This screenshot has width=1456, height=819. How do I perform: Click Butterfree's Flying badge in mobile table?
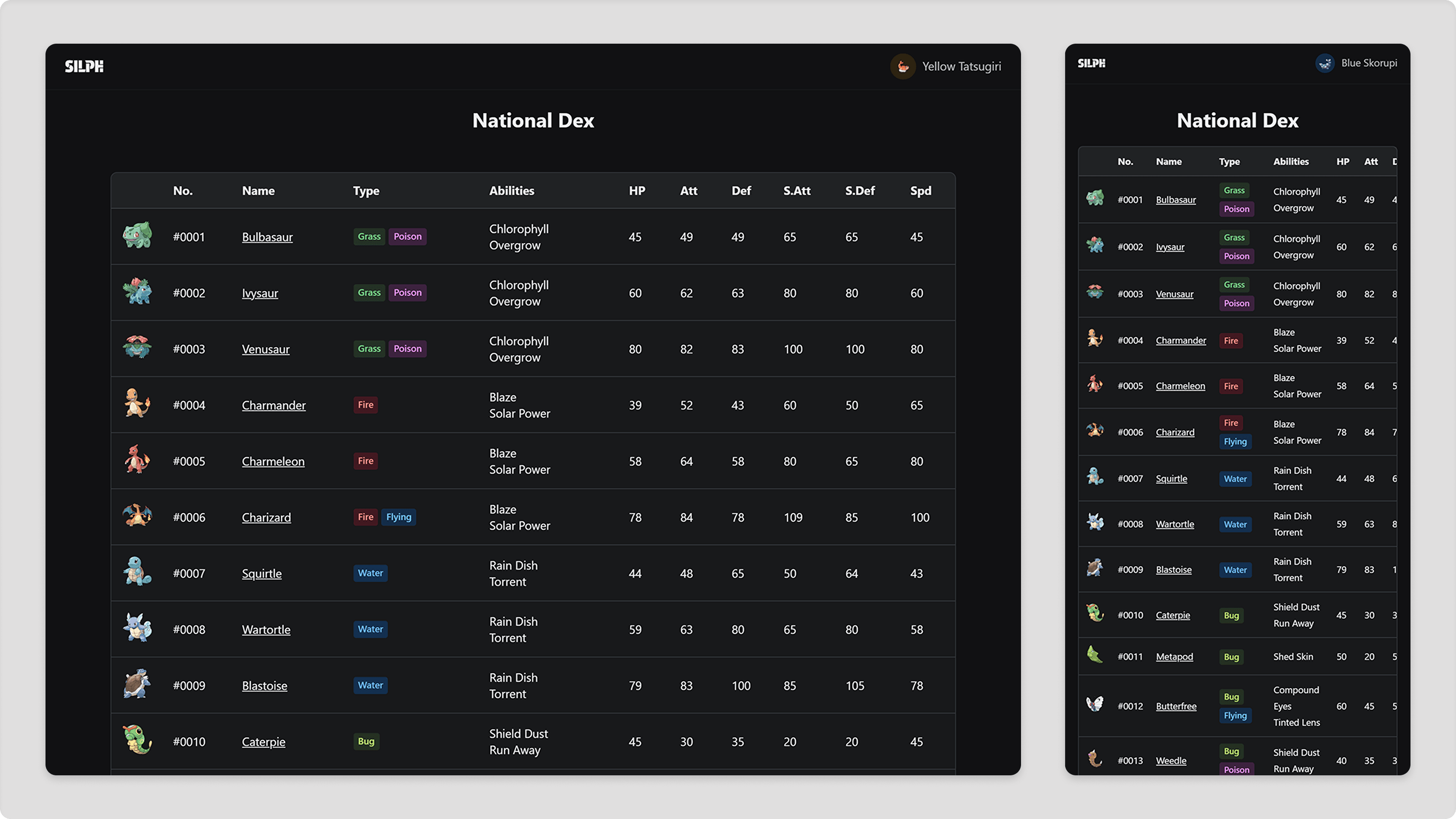pyautogui.click(x=1235, y=716)
